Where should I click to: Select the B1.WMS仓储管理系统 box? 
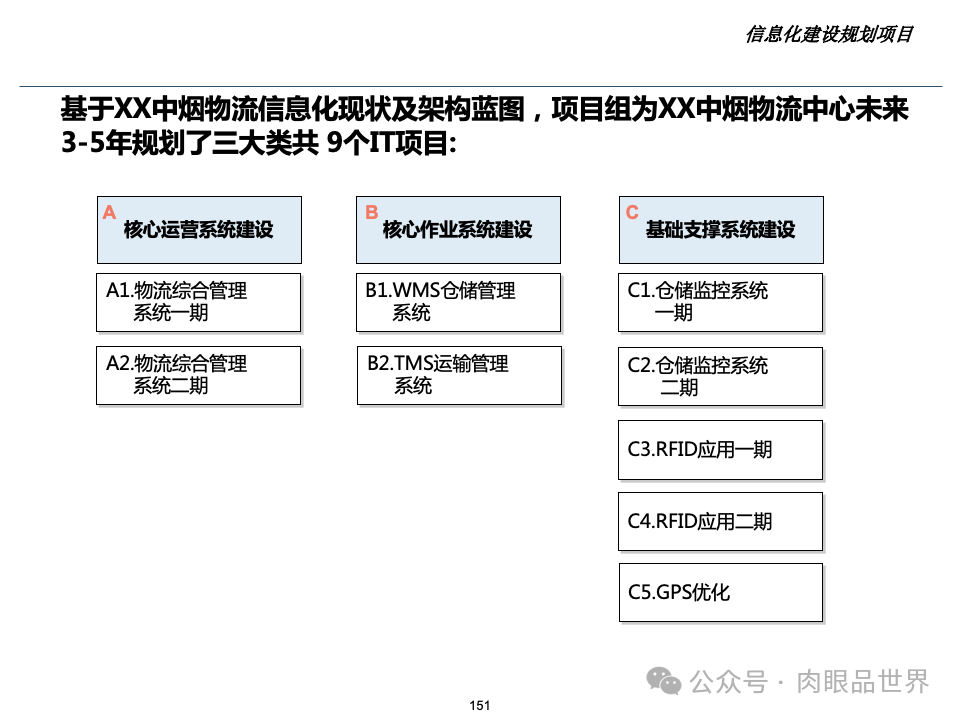pyautogui.click(x=458, y=302)
